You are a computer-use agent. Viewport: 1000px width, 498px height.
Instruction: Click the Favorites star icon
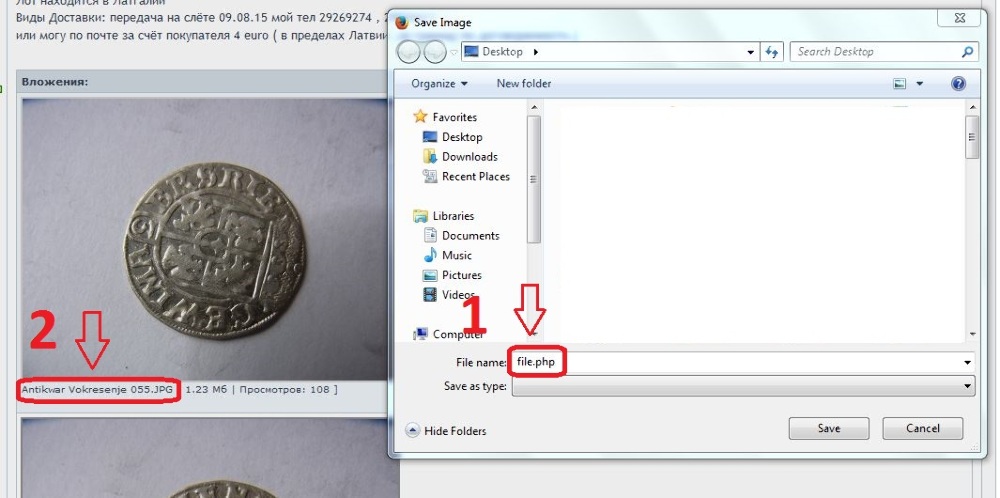tap(420, 117)
